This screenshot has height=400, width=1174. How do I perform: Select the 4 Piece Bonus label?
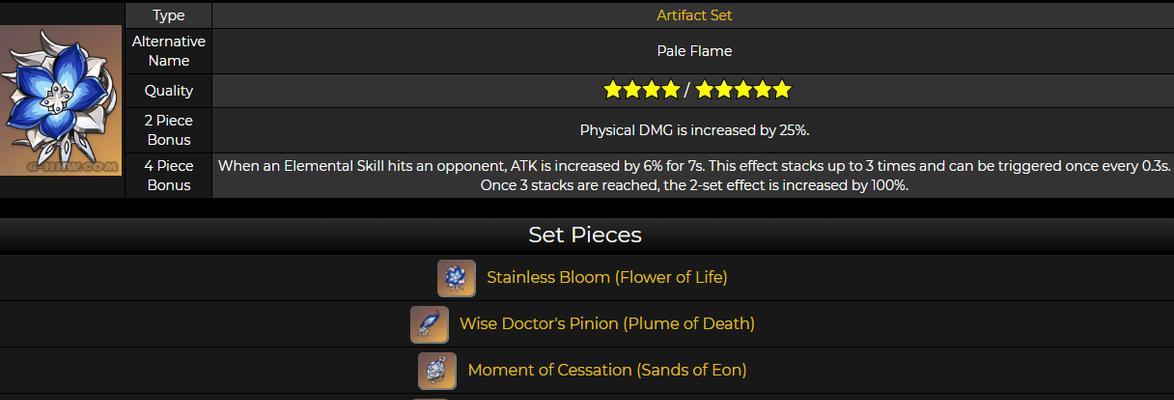(168, 175)
